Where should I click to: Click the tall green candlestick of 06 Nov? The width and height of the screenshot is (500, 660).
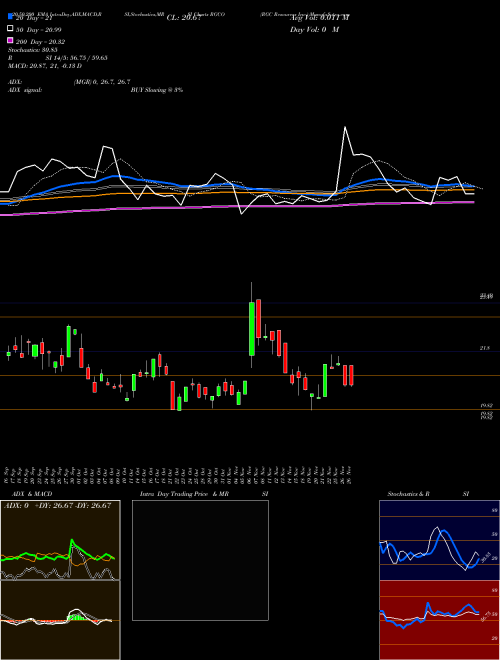click(252, 329)
